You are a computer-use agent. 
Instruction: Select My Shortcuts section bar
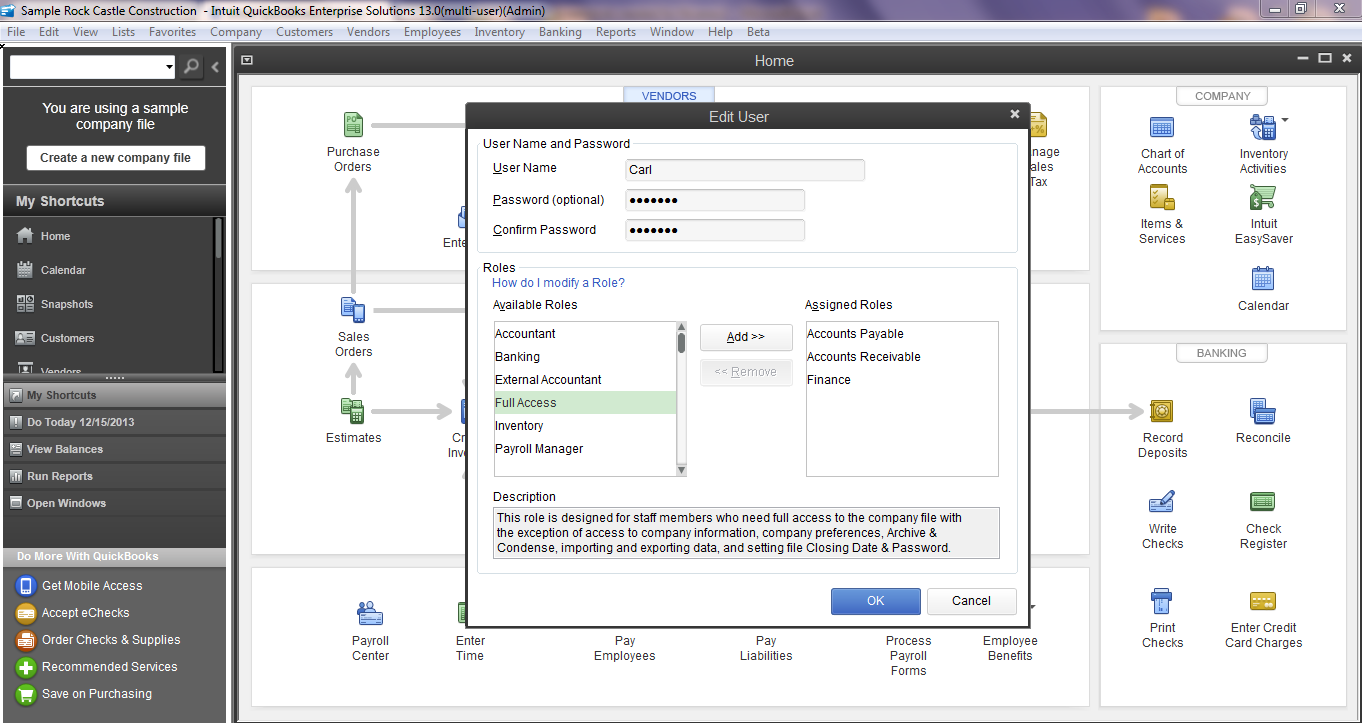tap(115, 395)
